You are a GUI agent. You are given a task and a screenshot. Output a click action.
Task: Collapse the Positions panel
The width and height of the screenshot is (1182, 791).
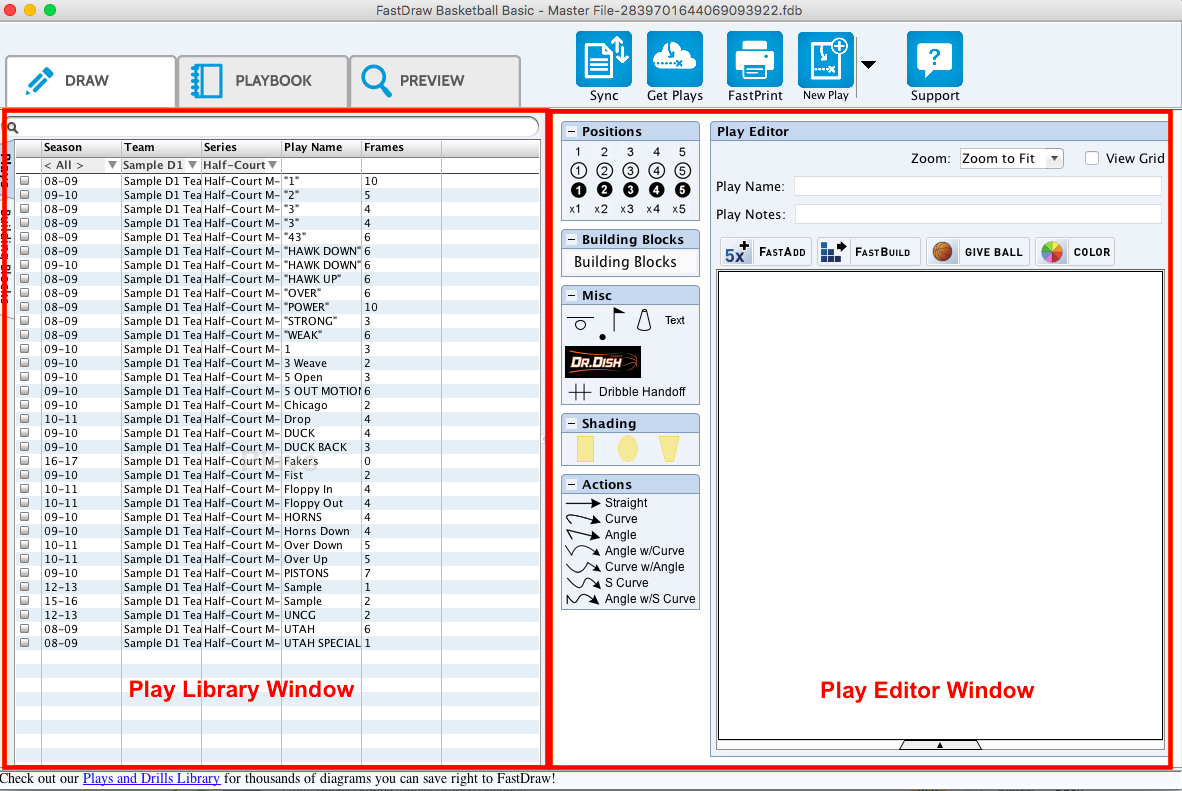[x=571, y=131]
